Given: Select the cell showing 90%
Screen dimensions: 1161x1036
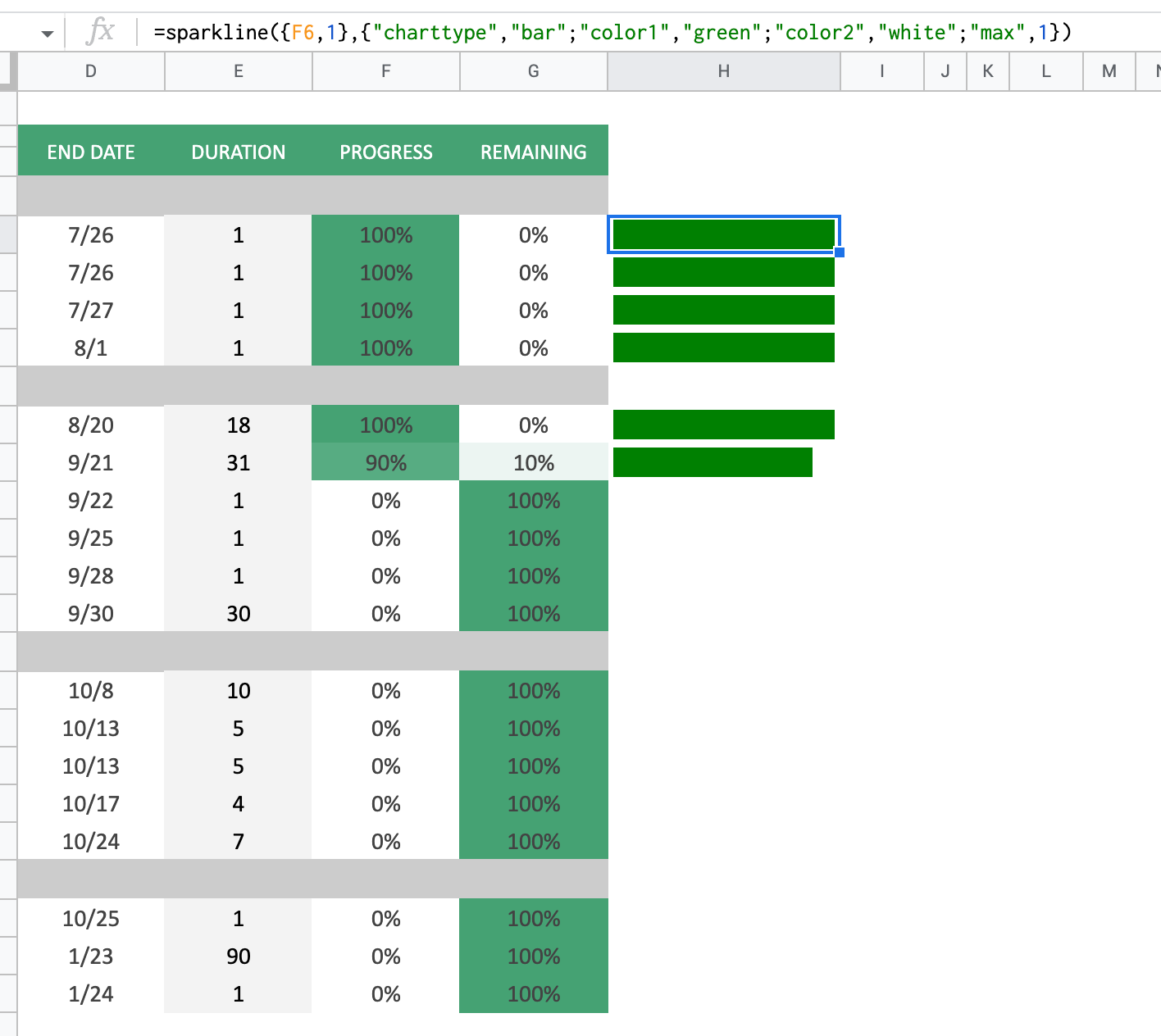Looking at the screenshot, I should 385,462.
